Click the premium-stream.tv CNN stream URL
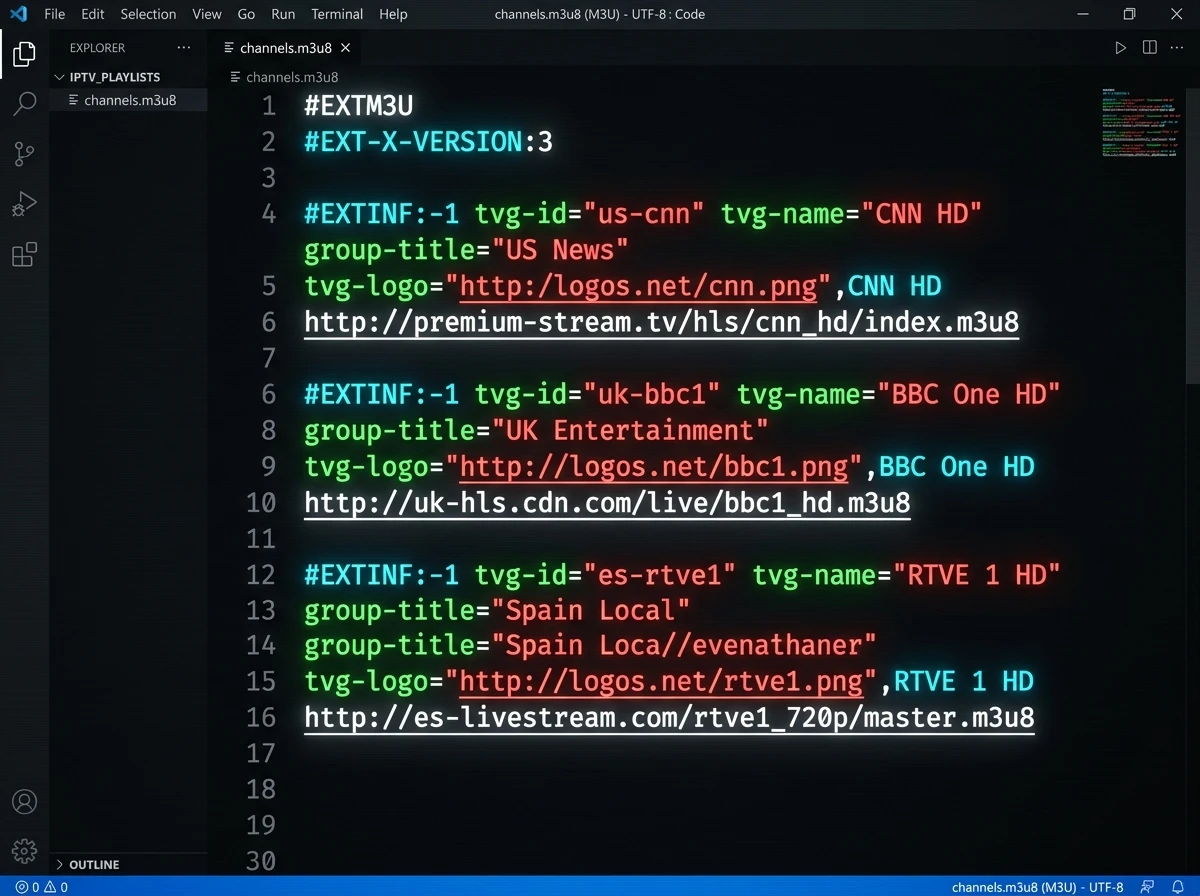Image resolution: width=1200 pixels, height=896 pixels. 661,323
